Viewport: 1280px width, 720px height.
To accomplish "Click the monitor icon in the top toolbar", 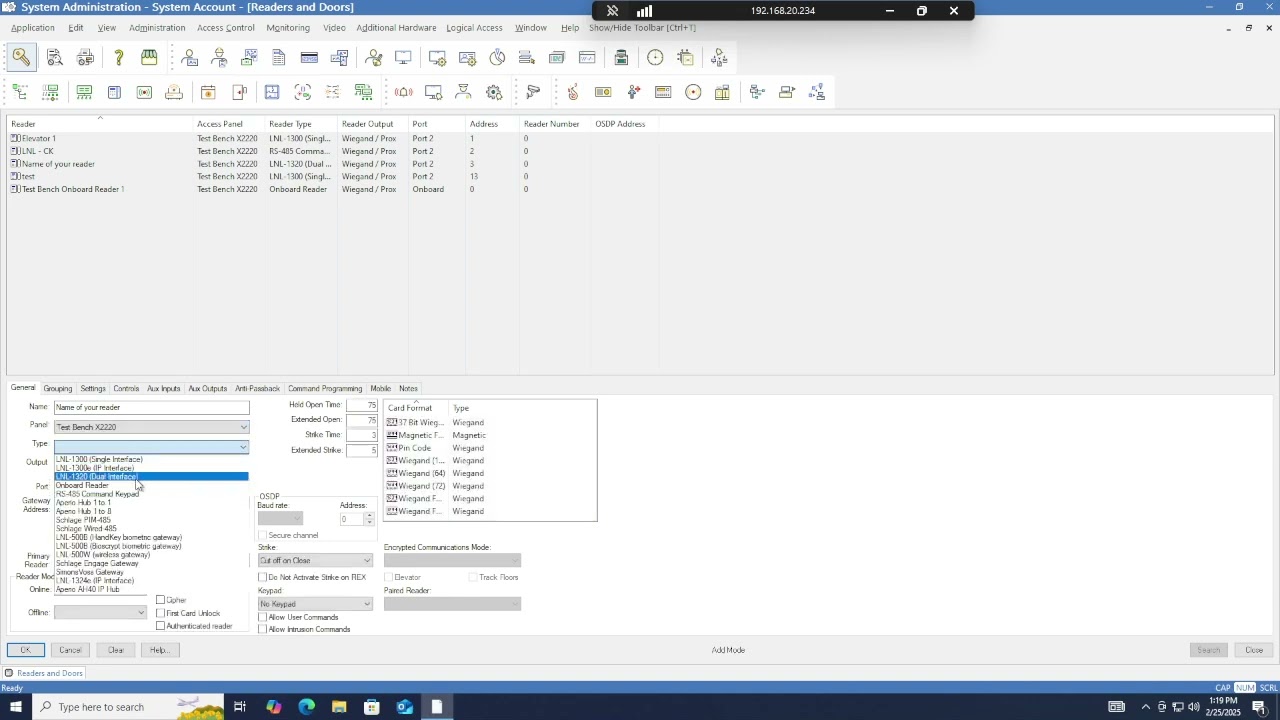I will click(403, 58).
